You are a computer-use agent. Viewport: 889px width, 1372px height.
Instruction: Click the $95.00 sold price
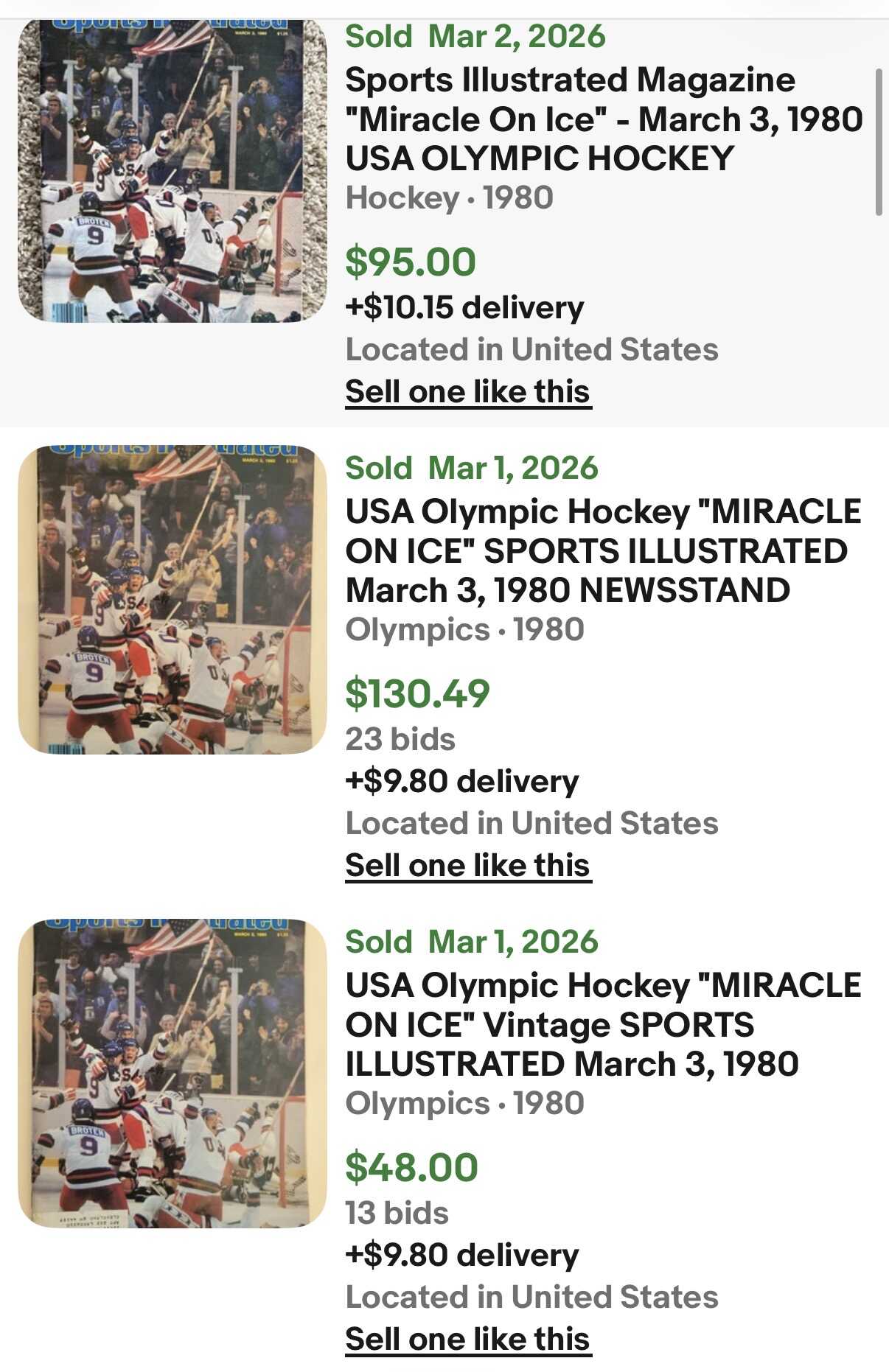coord(411,262)
